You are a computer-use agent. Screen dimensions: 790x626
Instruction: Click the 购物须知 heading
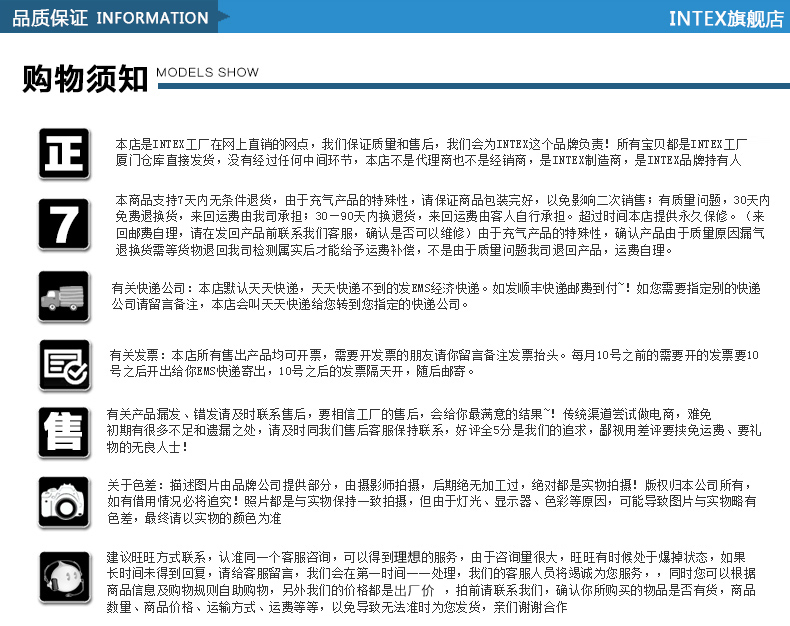point(85,78)
